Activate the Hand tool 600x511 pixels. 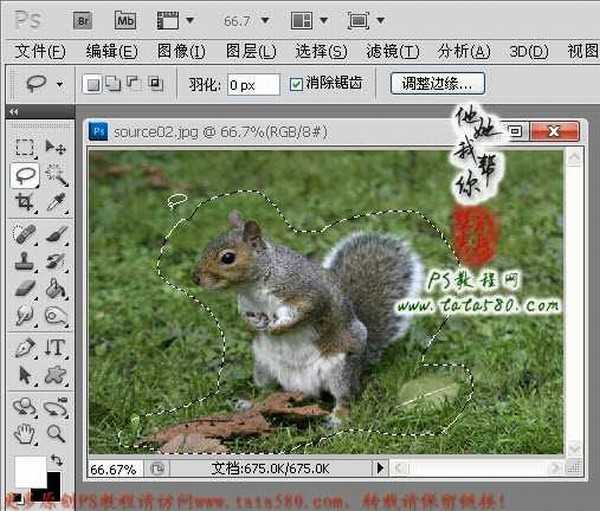[x=24, y=434]
